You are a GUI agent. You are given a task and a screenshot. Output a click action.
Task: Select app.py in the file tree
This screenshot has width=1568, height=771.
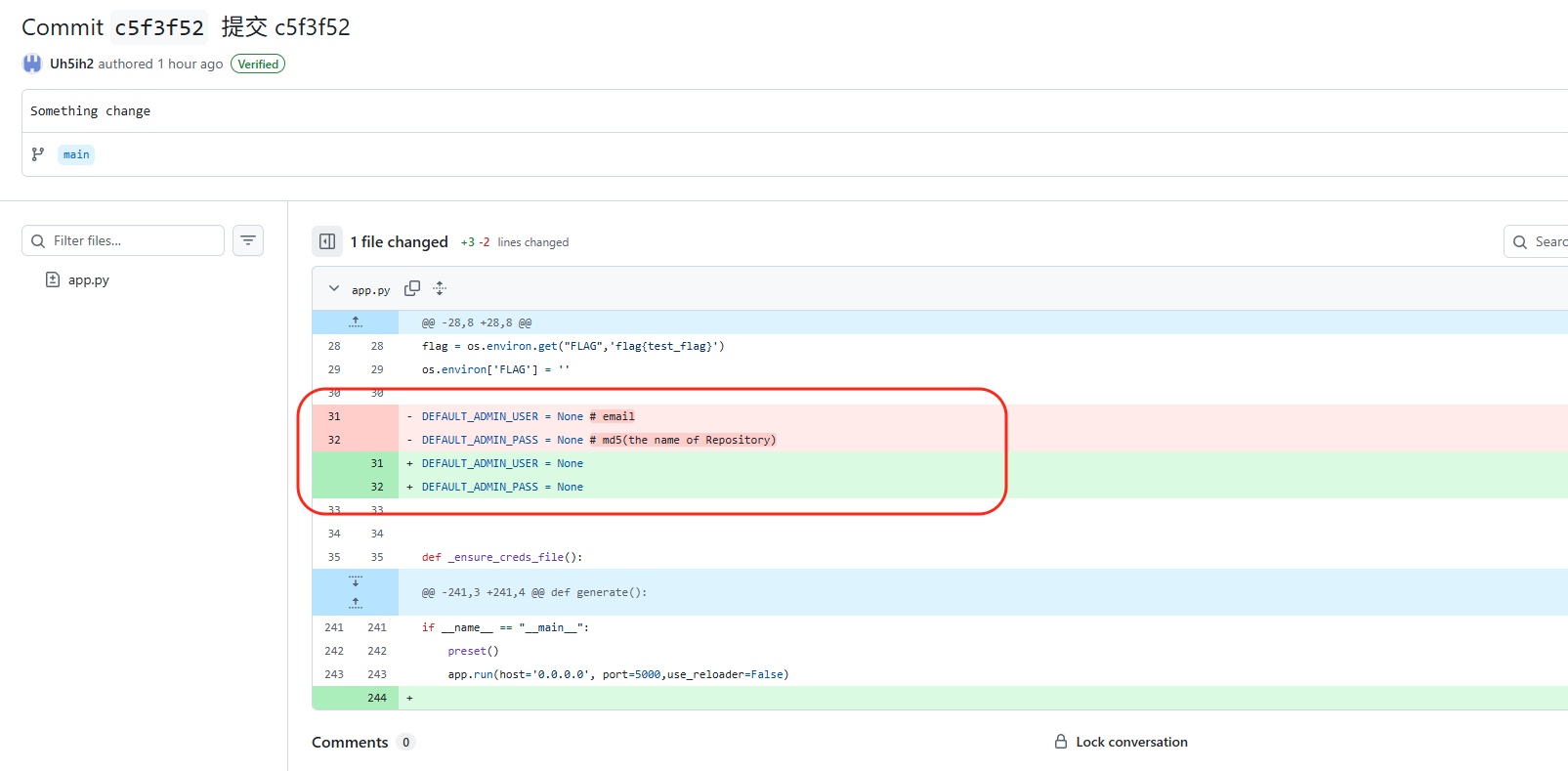88,279
